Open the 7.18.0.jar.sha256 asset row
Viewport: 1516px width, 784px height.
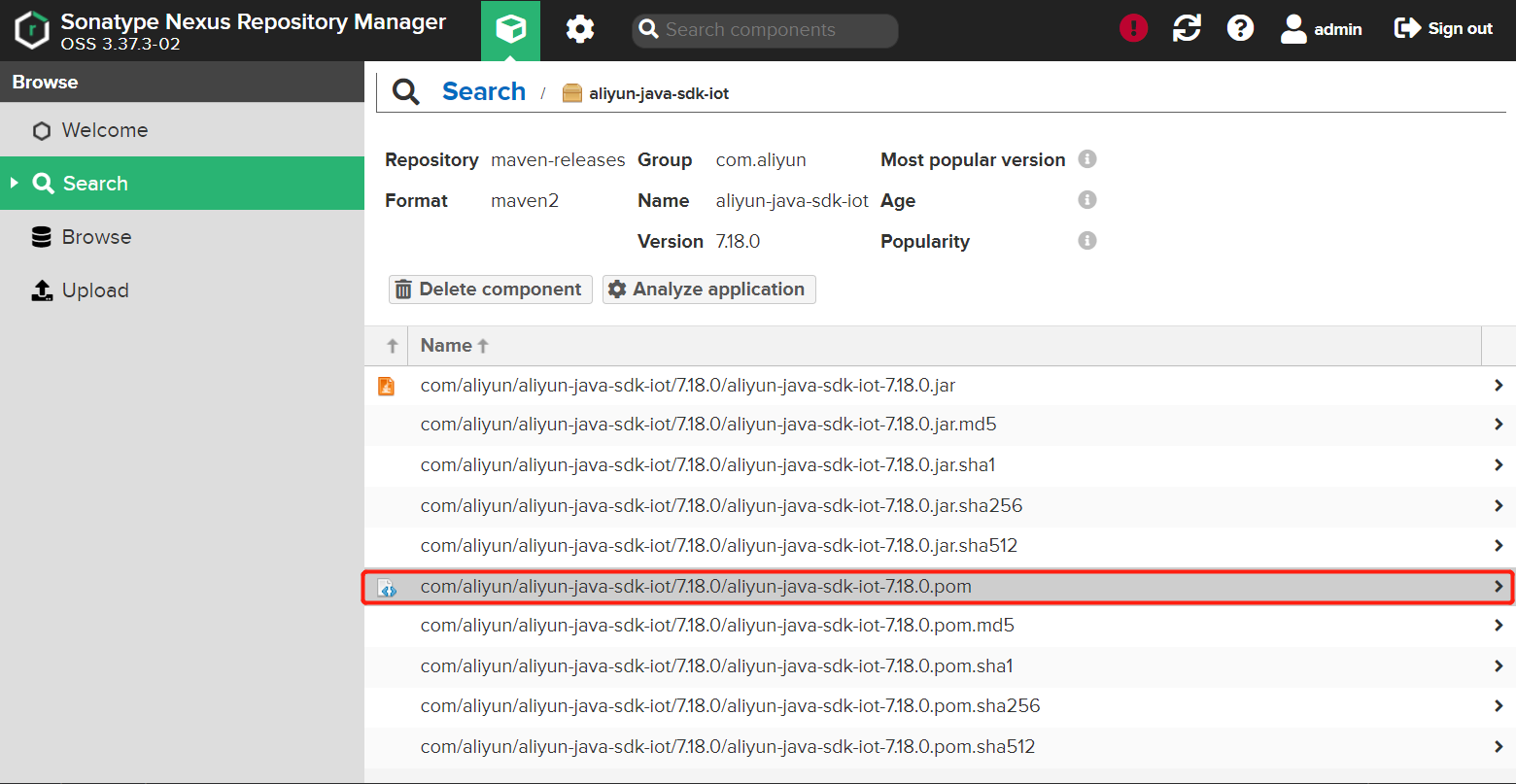point(940,506)
